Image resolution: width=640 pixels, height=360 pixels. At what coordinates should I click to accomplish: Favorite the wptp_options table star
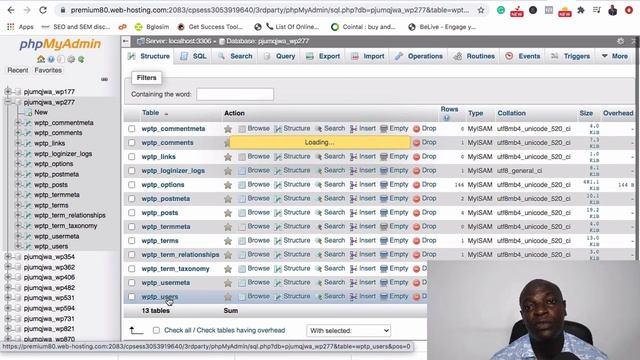pos(228,185)
